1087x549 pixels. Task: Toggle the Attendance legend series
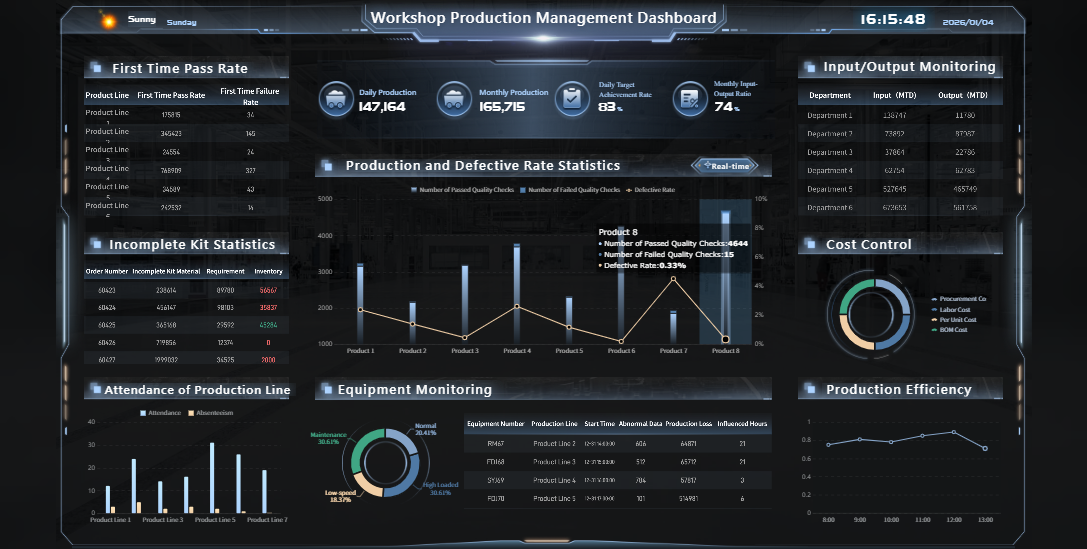160,413
